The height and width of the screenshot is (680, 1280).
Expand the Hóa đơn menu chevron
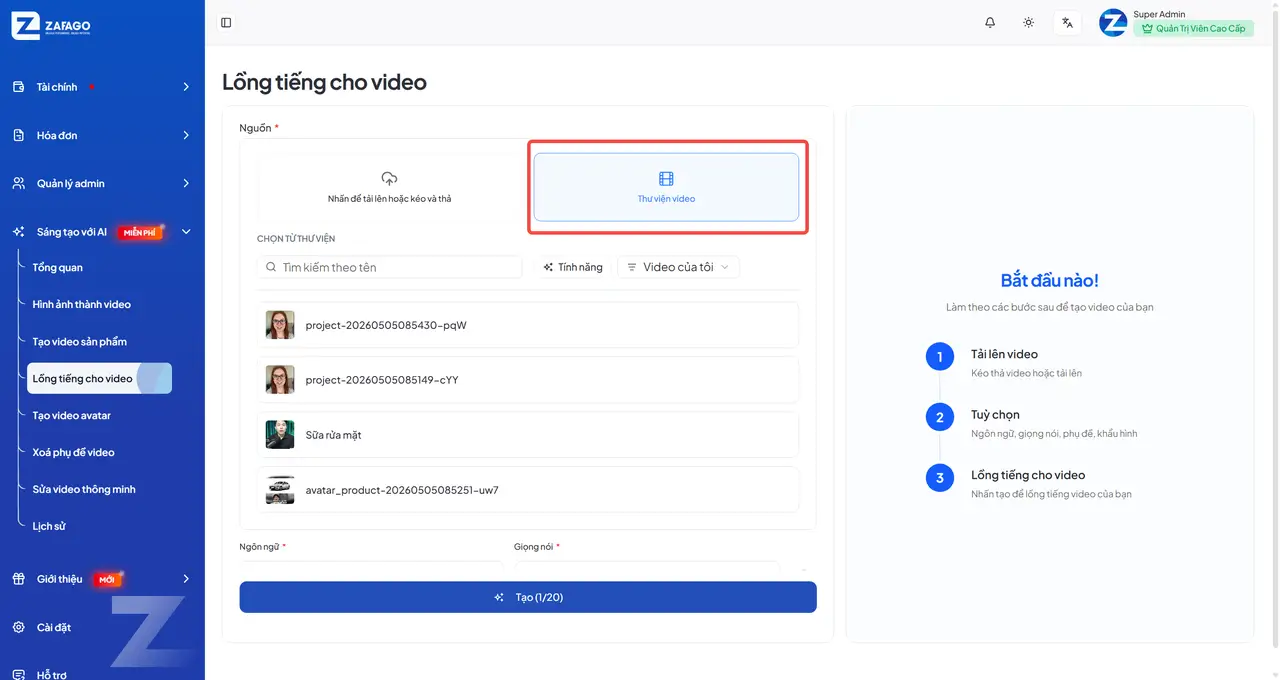pyautogui.click(x=186, y=135)
